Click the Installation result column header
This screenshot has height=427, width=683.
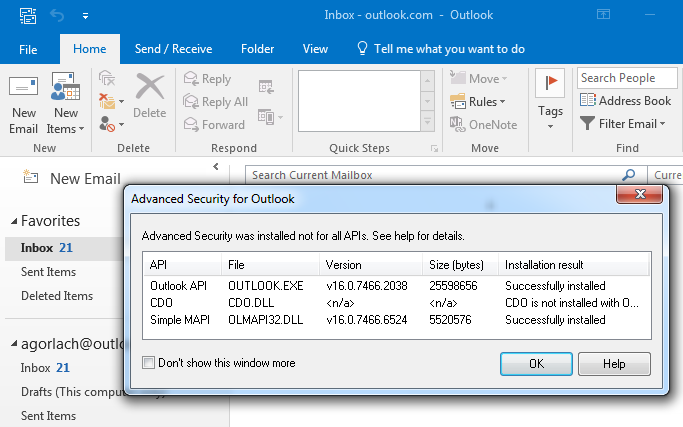(x=573, y=265)
